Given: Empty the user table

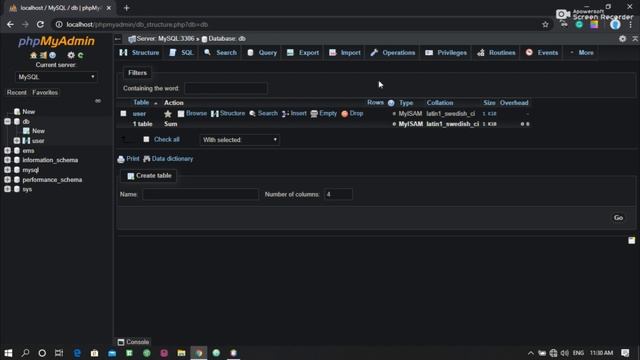Looking at the screenshot, I should click(324, 113).
